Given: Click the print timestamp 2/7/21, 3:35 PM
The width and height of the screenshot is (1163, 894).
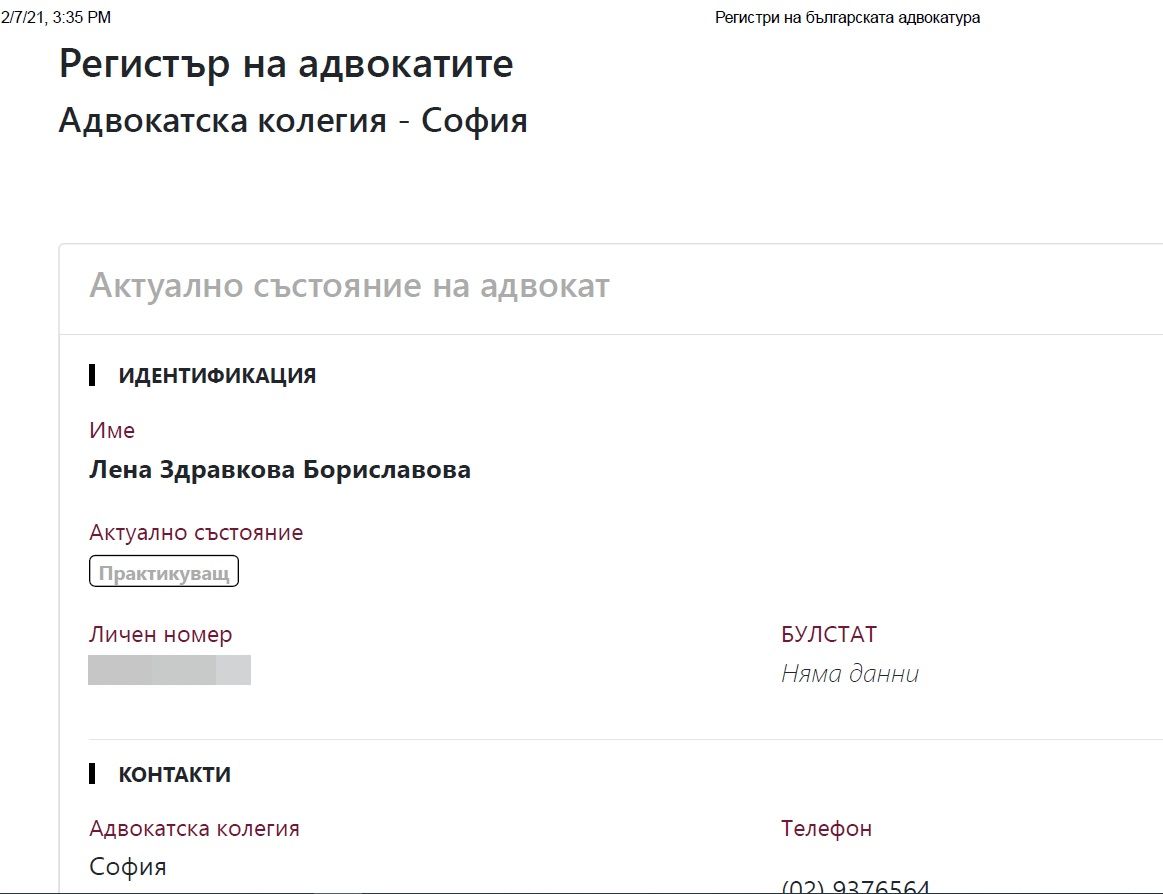Looking at the screenshot, I should point(56,18).
